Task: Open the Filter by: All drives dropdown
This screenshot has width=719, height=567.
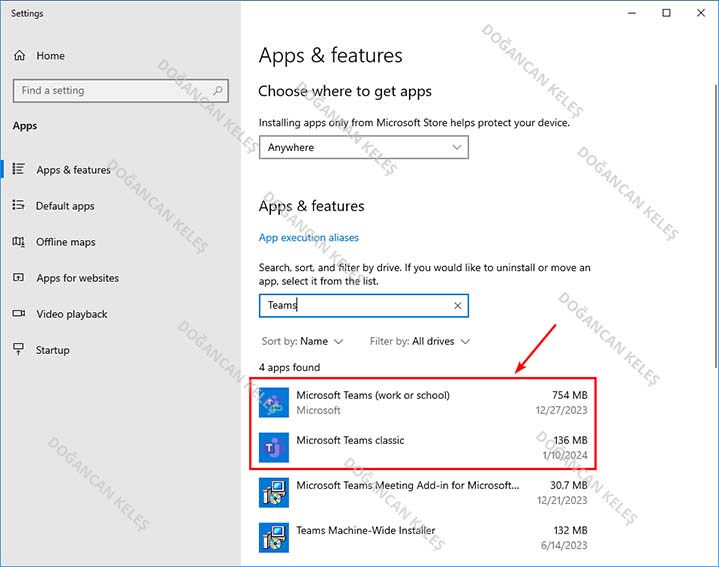Action: (420, 341)
